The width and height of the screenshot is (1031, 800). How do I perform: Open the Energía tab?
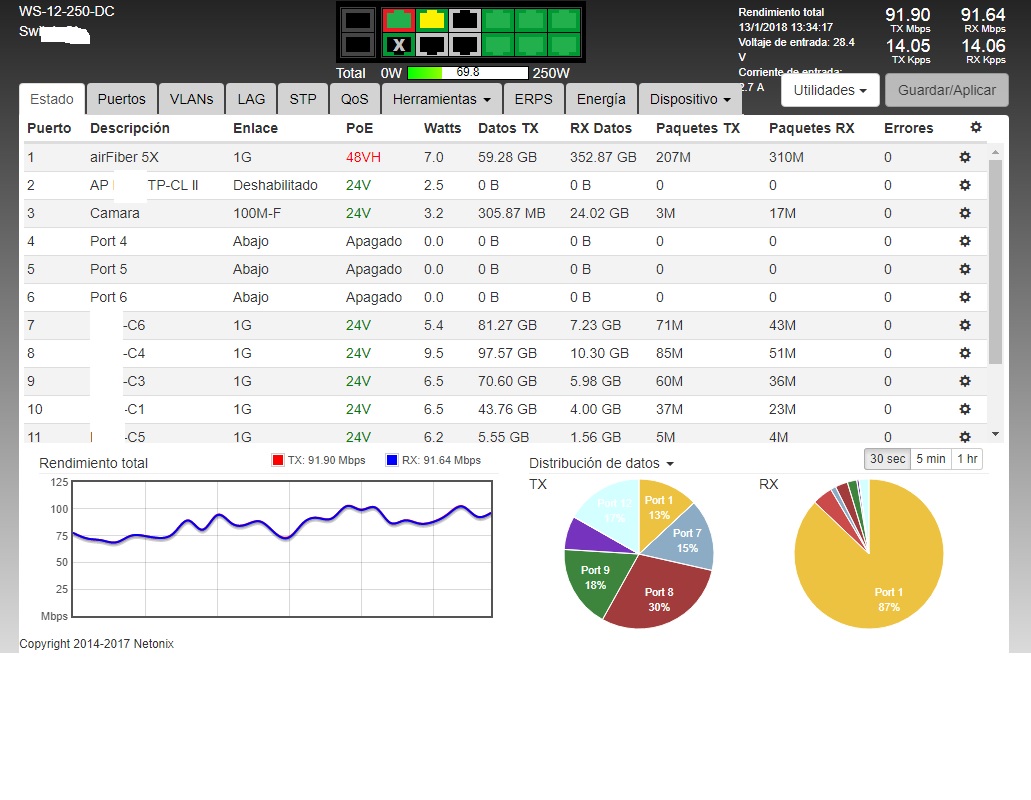[x=601, y=99]
